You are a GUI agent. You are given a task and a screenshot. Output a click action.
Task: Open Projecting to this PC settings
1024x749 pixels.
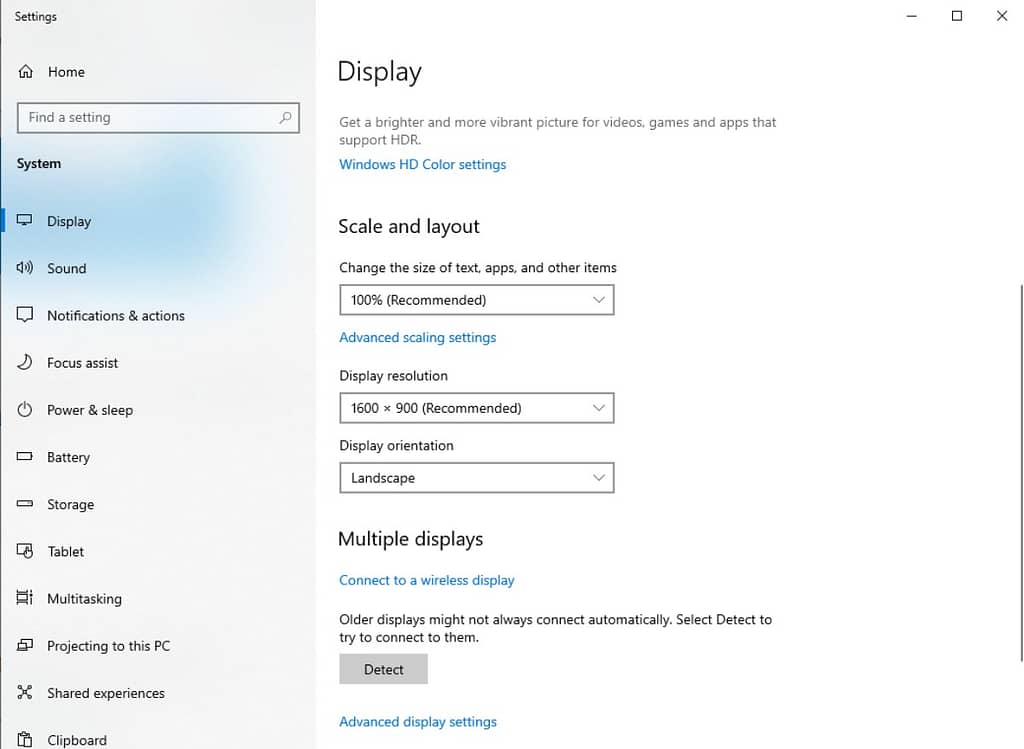[108, 646]
